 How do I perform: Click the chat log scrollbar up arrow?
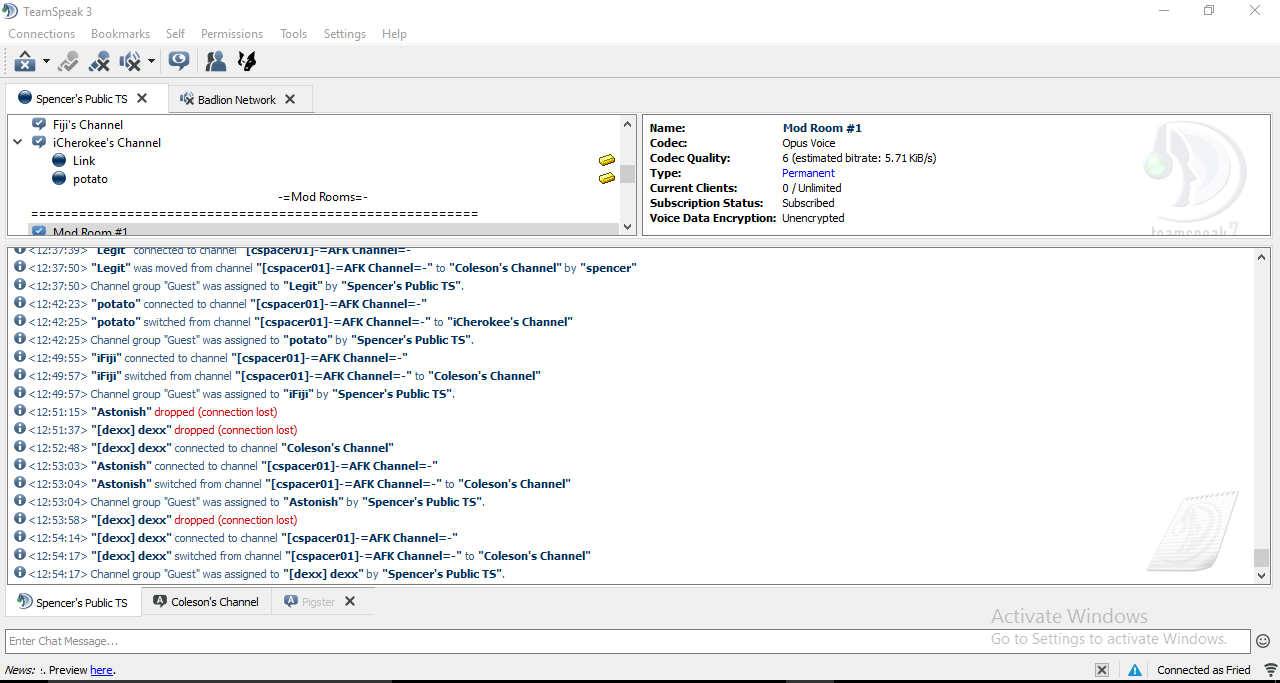click(x=1261, y=257)
